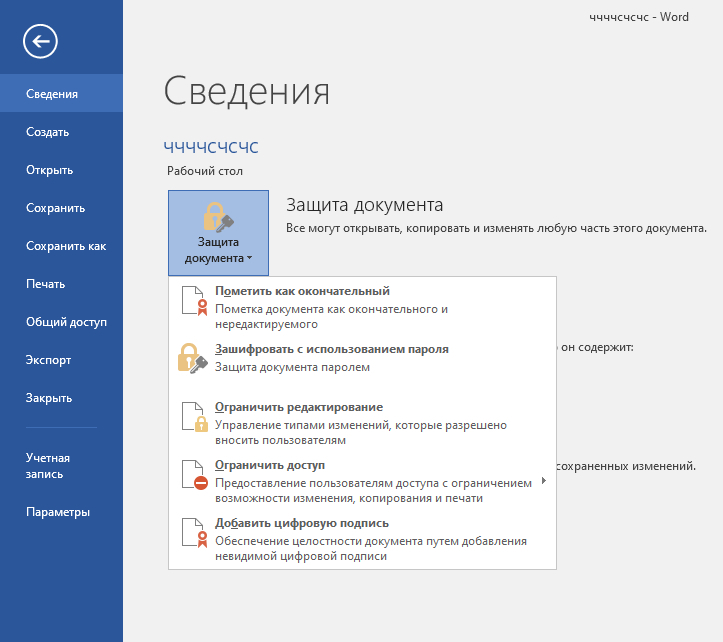
Task: Click Сохранить как in the sidebar
Action: pyautogui.click(x=66, y=246)
